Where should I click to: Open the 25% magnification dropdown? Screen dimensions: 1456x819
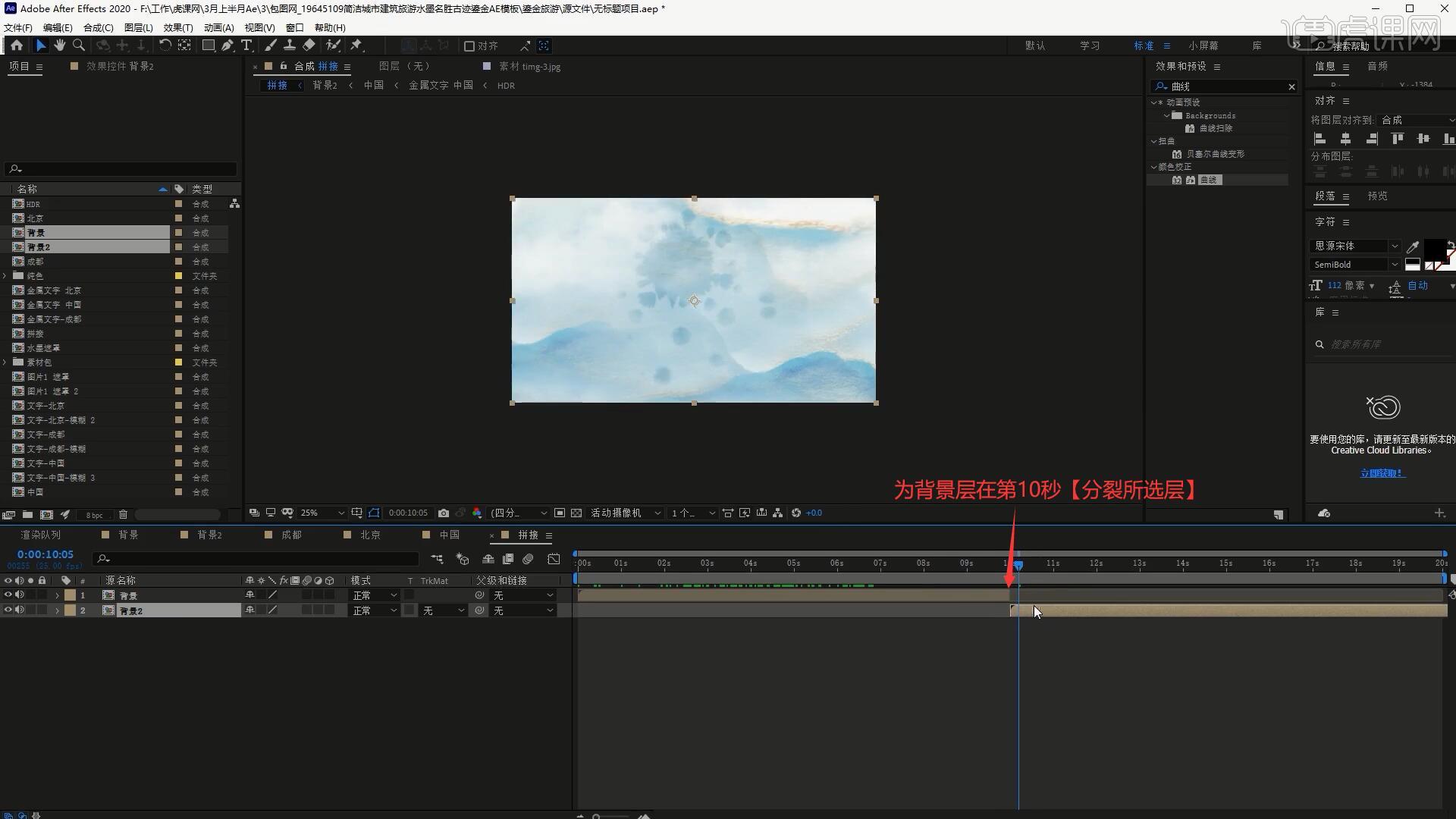coord(322,513)
